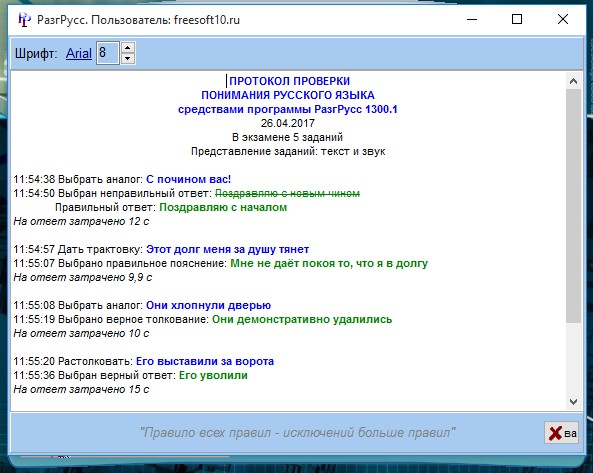The height and width of the screenshot is (473, 593).
Task: Click the line ПОНИМАНИЯ РУССКОГО ЯЗЫКА
Action: tap(288, 95)
